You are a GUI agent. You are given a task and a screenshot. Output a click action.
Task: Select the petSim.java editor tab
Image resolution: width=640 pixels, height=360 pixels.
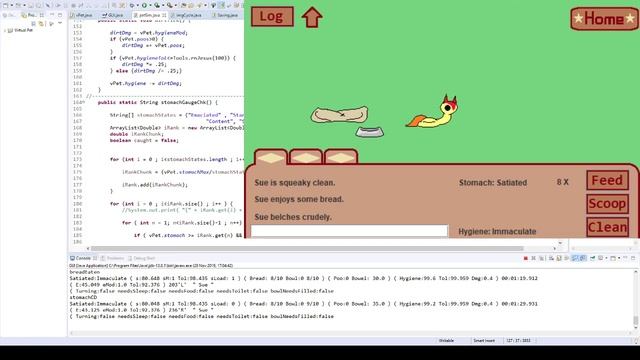pos(149,15)
